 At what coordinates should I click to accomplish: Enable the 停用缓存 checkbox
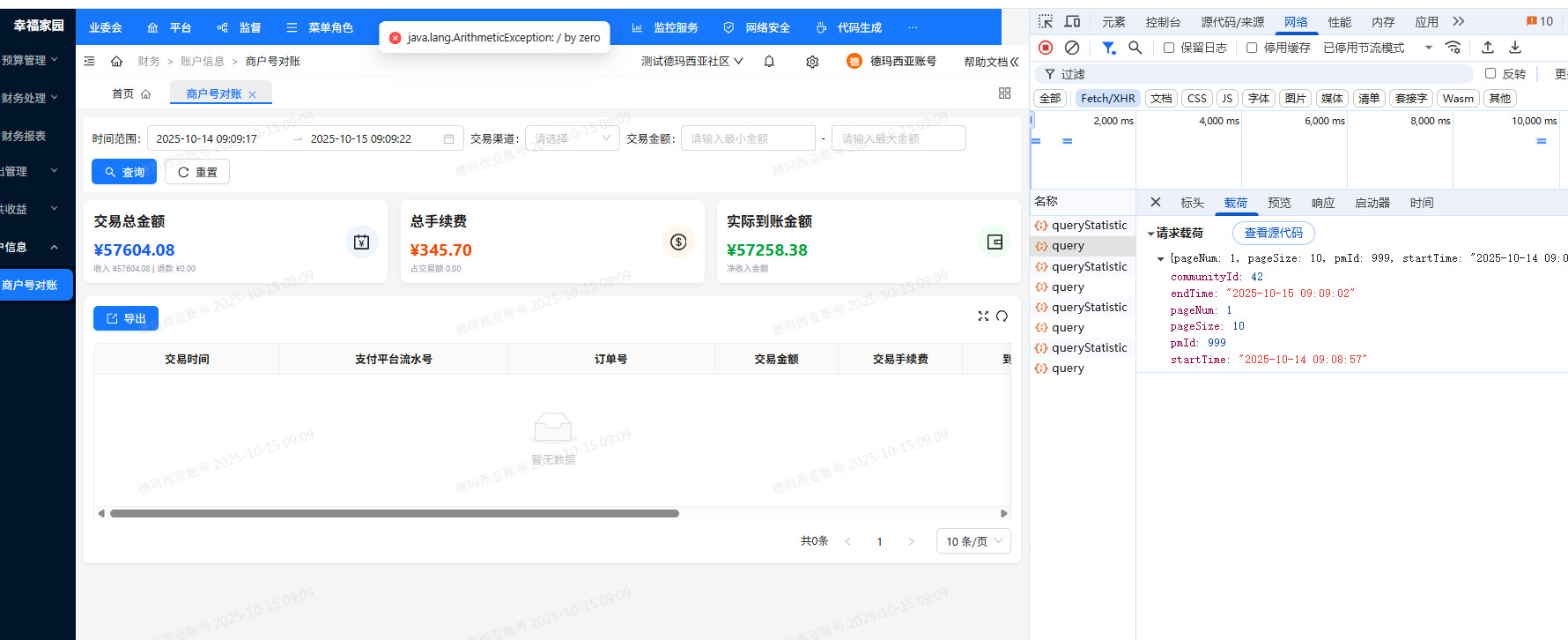[1252, 48]
